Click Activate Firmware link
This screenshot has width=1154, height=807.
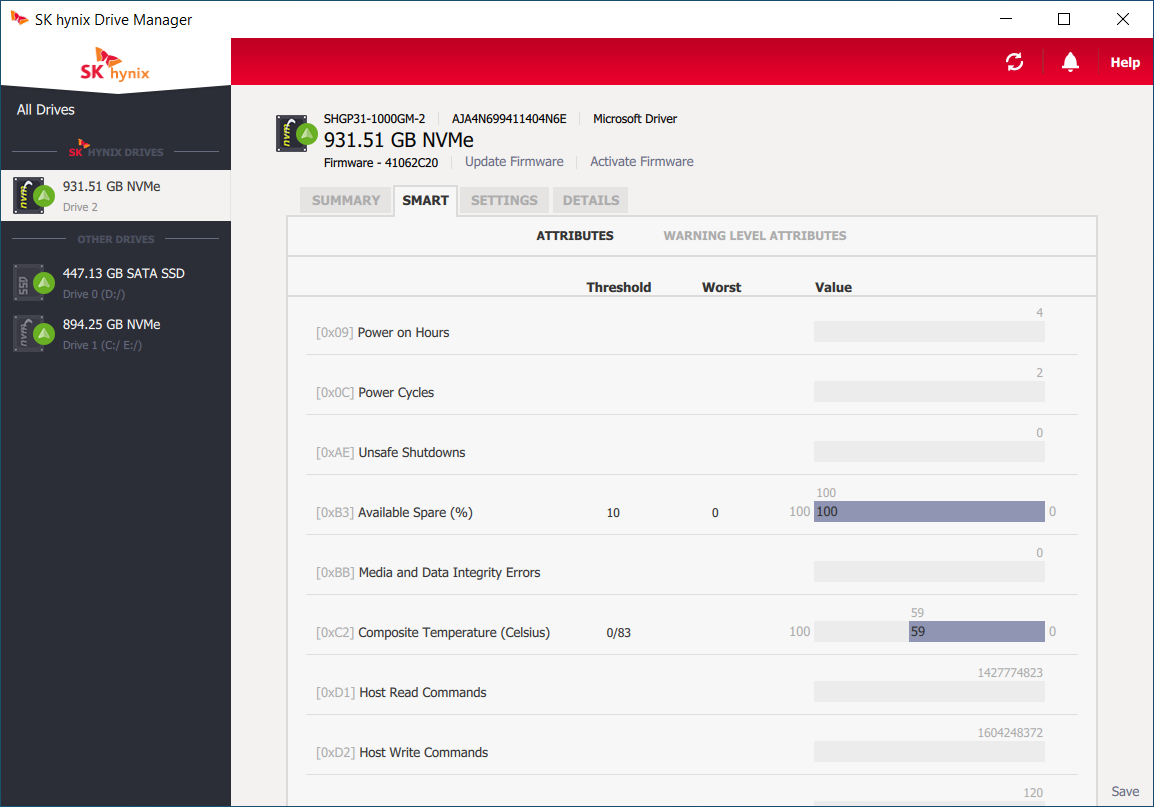[642, 162]
